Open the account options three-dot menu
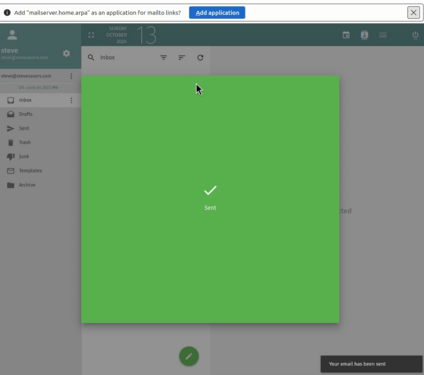 71,76
